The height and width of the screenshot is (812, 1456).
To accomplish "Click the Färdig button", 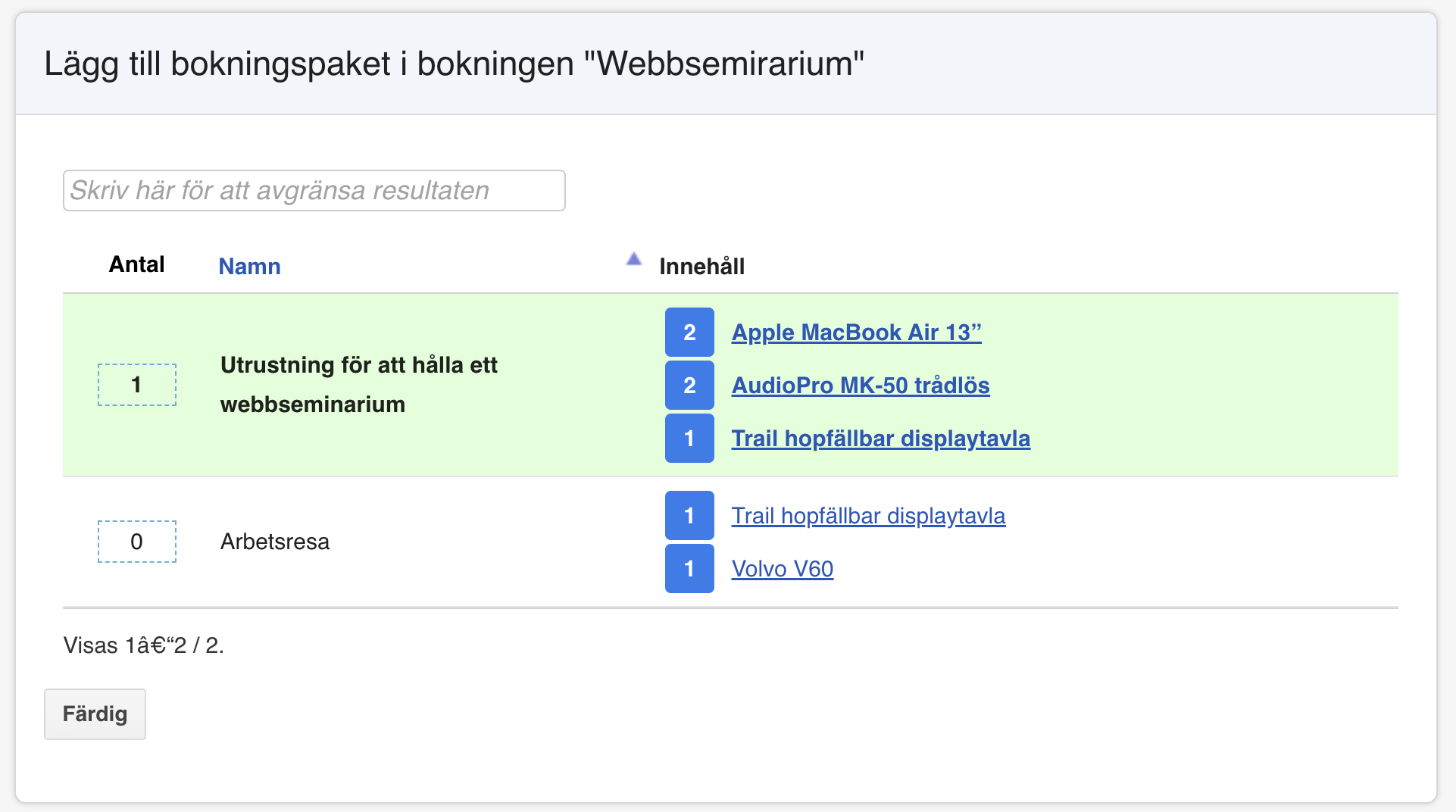I will 95,714.
